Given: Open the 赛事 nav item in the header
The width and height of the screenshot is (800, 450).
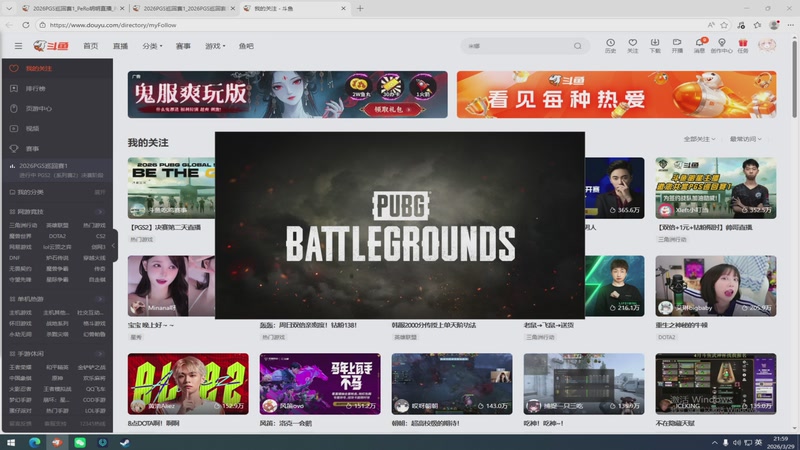Looking at the screenshot, I should (x=183, y=46).
